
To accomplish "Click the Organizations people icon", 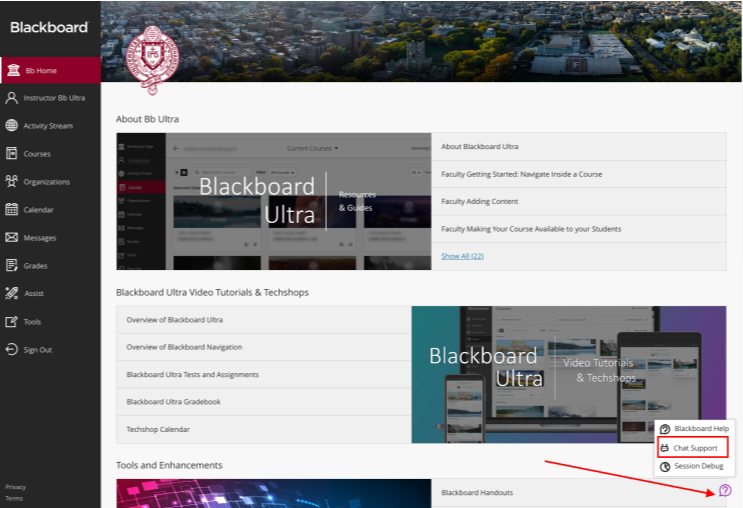I will [x=11, y=181].
